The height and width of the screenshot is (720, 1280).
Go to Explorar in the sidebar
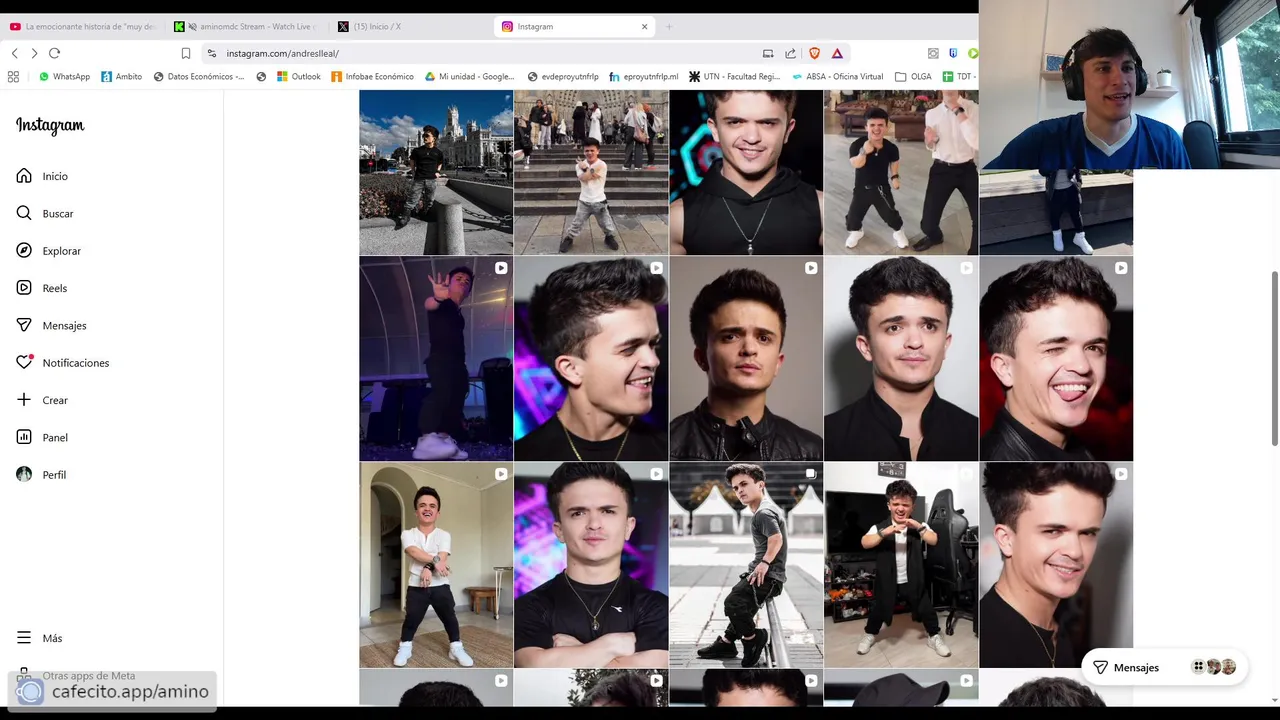(x=48, y=251)
